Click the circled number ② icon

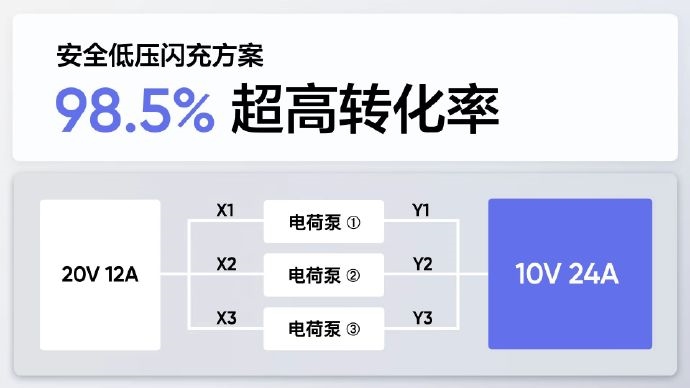[x=353, y=276]
